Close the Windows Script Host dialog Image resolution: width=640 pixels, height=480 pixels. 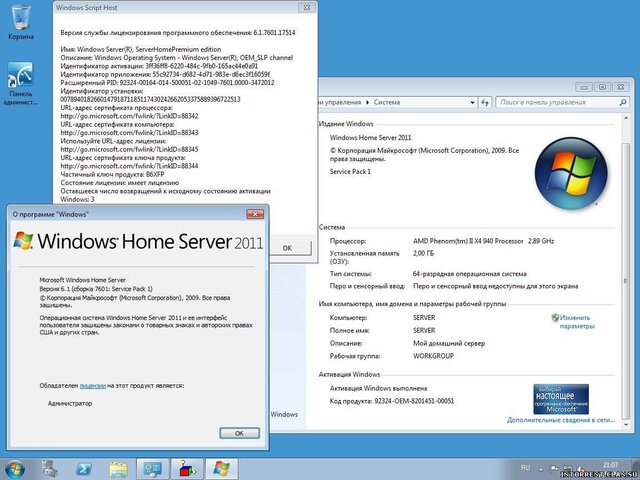pyautogui.click(x=307, y=7)
